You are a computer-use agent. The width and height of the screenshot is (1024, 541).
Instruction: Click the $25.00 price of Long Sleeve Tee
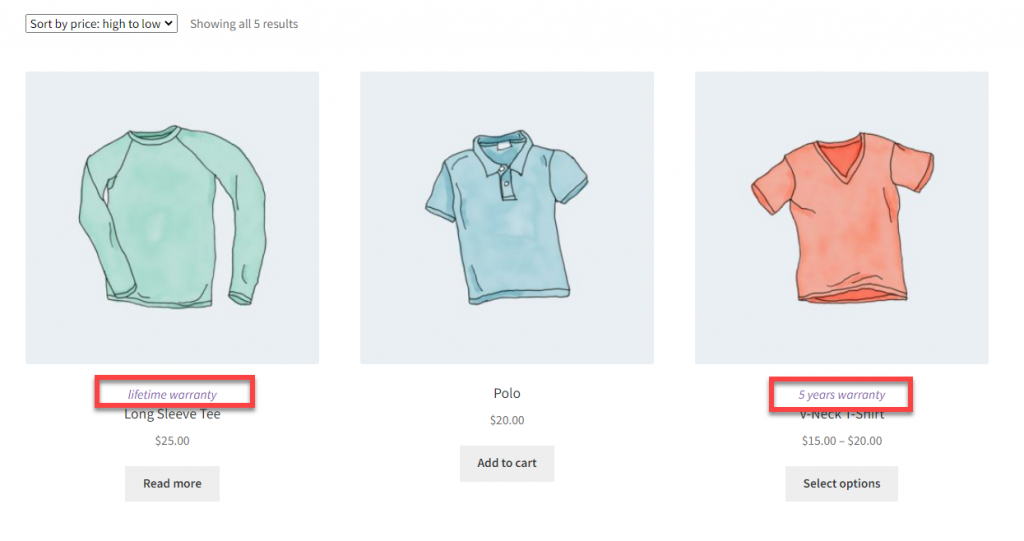[x=172, y=441]
